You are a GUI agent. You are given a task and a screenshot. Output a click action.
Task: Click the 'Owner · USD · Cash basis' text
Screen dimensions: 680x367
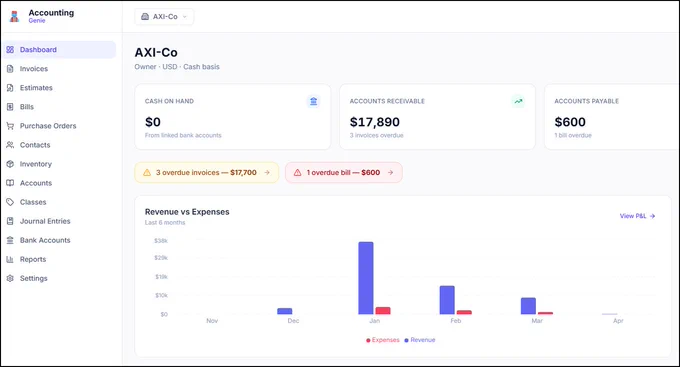point(177,67)
